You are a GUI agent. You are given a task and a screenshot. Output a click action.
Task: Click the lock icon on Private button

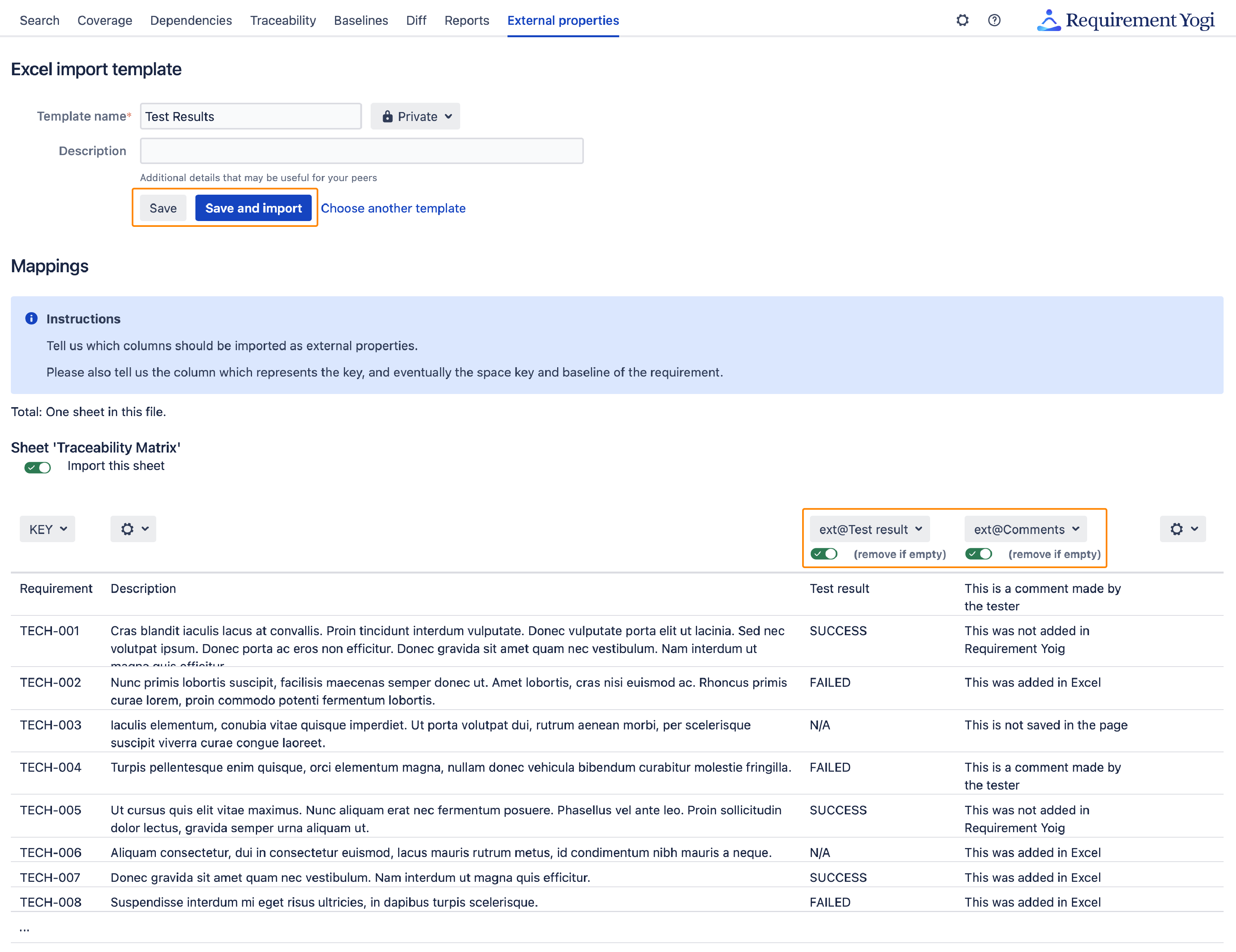388,117
